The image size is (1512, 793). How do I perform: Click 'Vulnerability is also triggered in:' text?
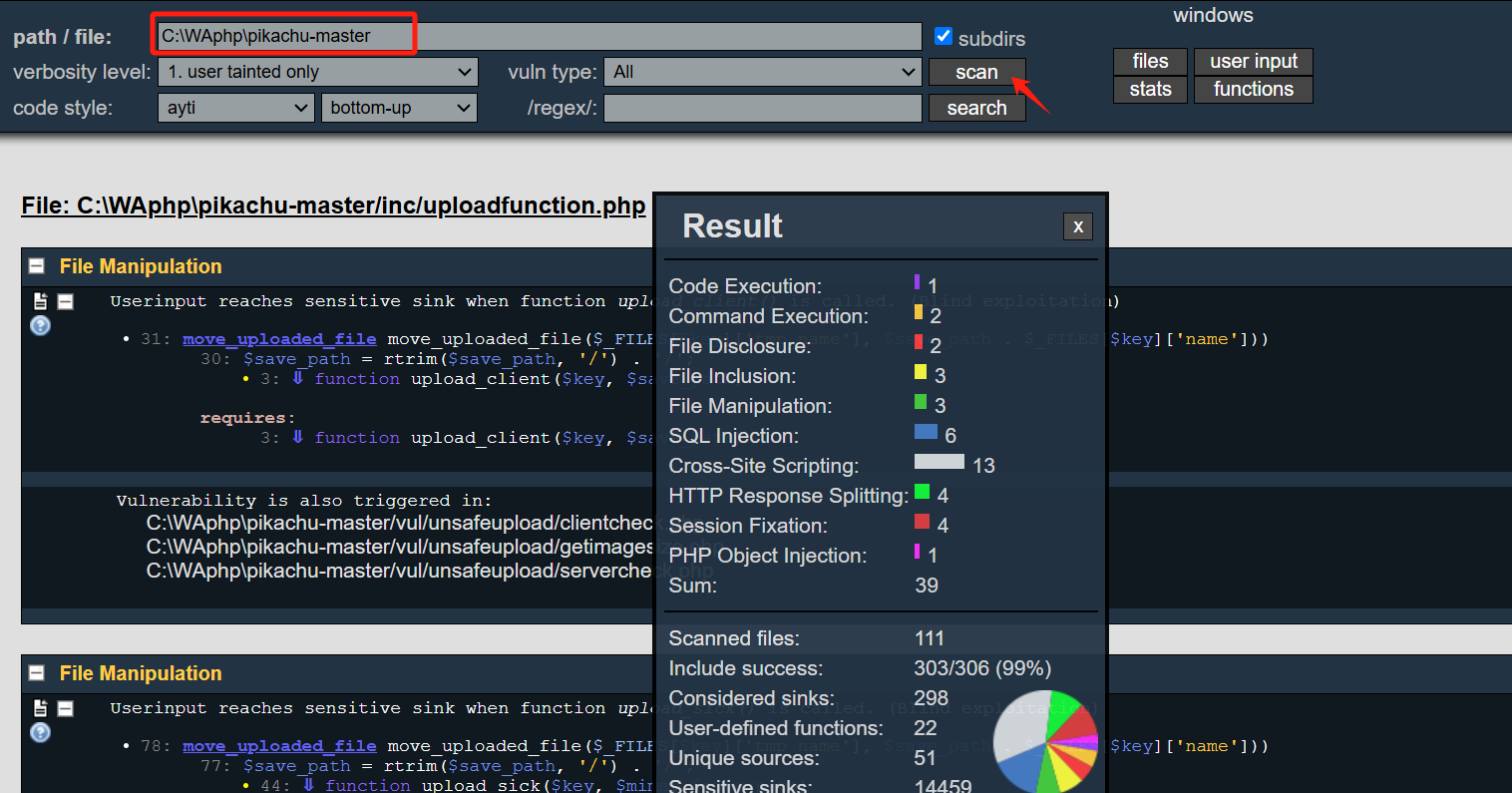pos(304,501)
